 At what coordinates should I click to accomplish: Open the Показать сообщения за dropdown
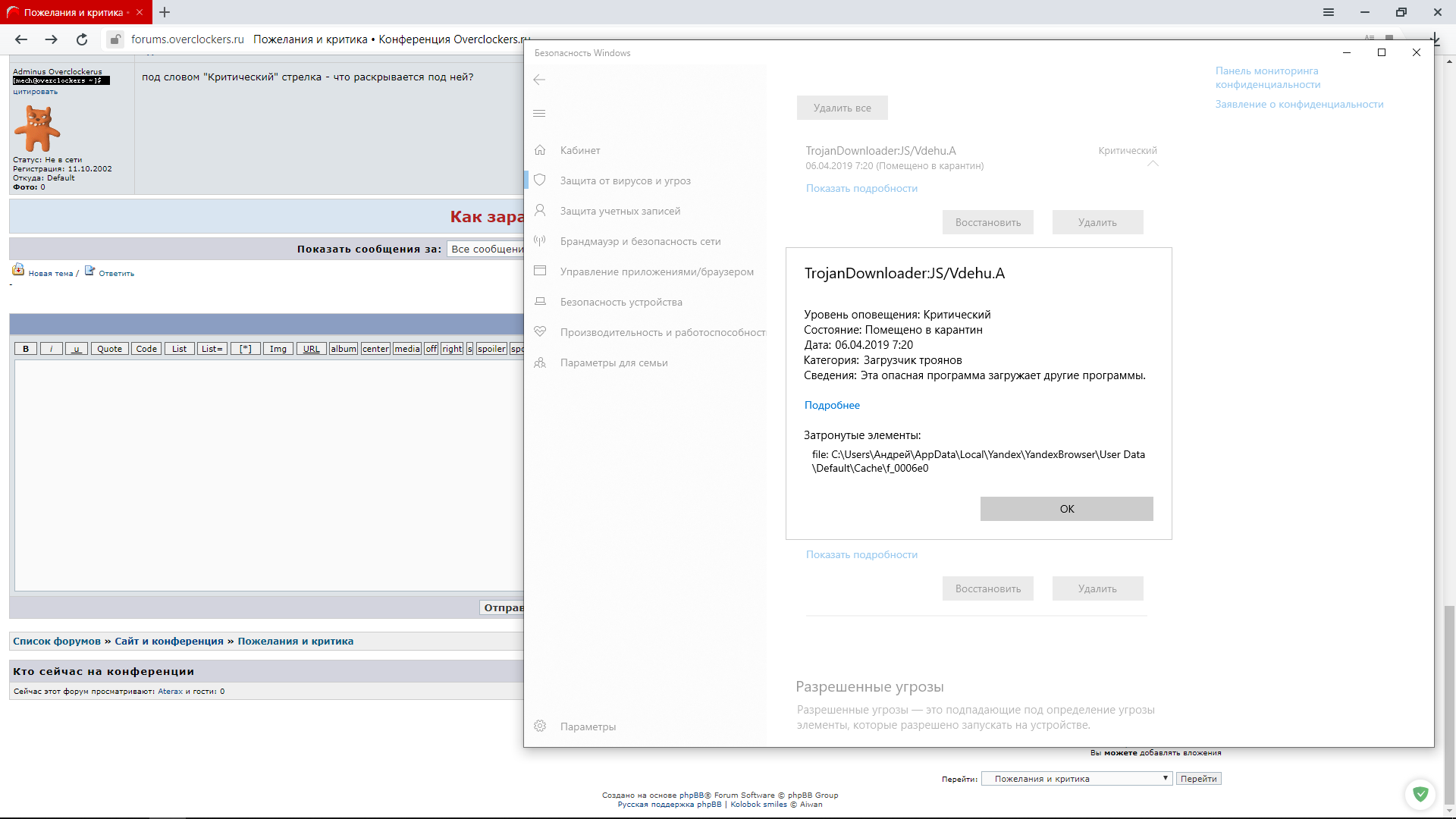click(x=485, y=249)
